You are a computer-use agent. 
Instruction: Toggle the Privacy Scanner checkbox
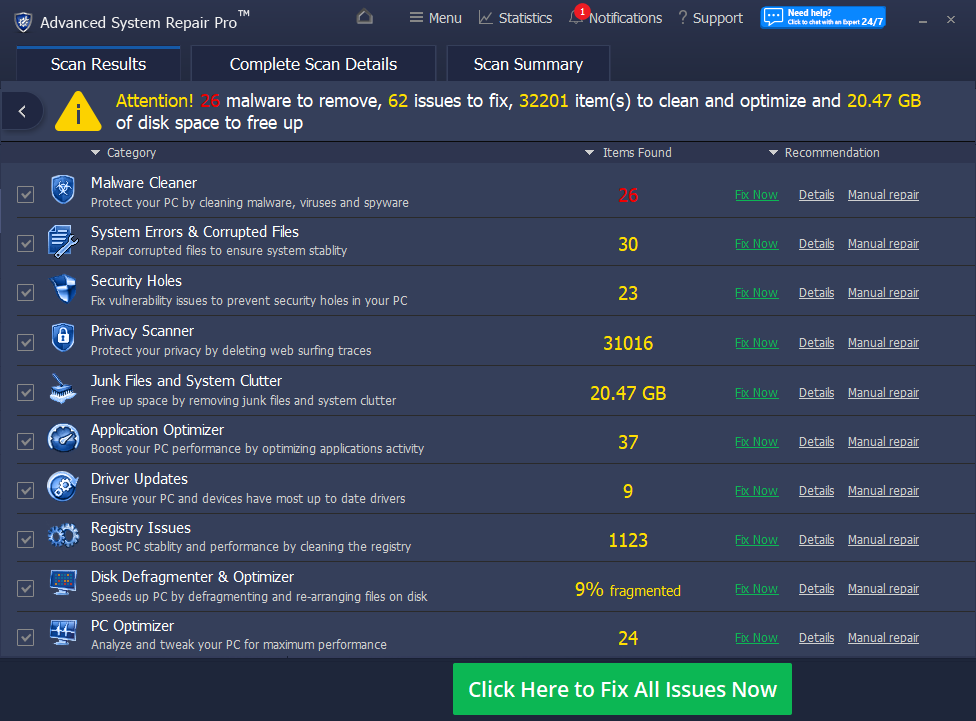point(26,342)
